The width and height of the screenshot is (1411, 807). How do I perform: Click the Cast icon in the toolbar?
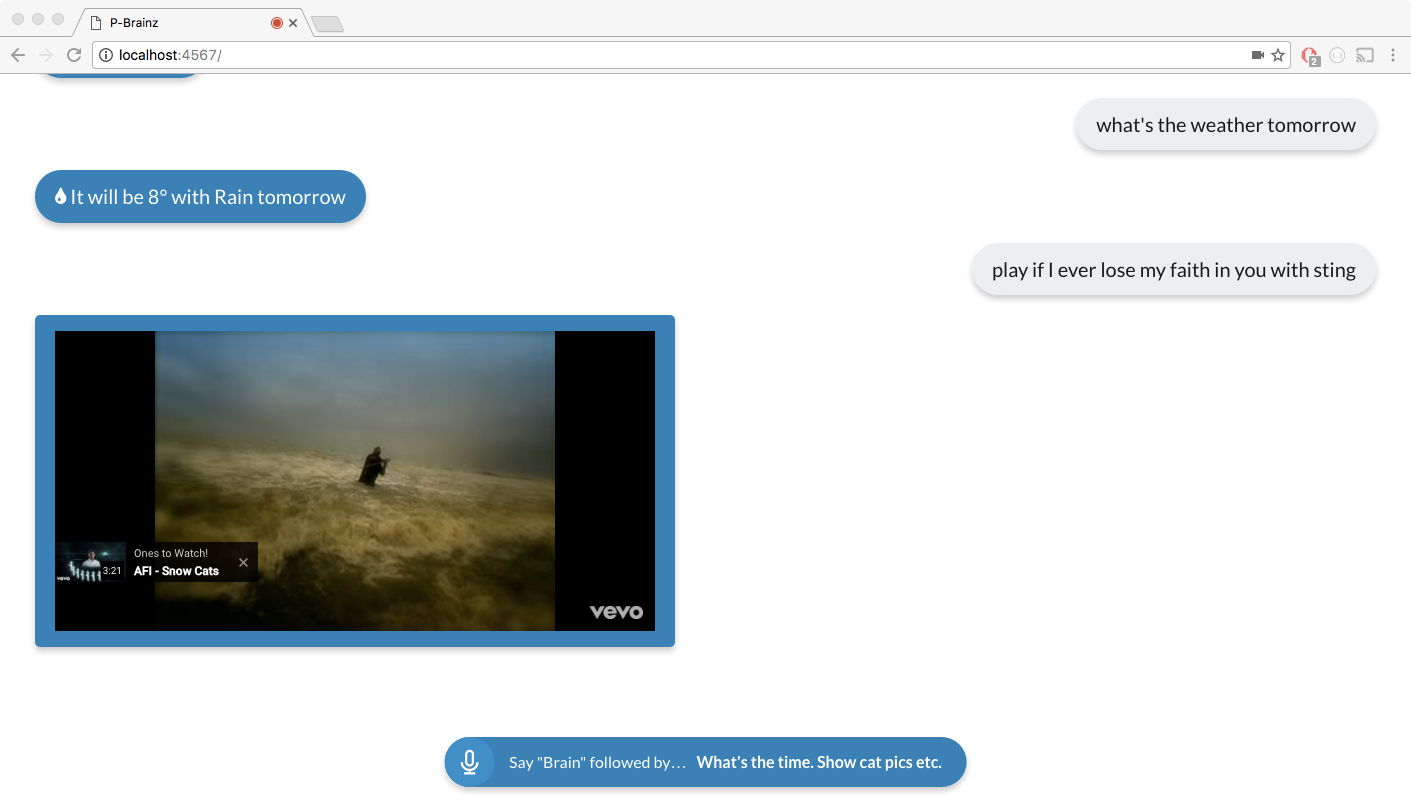click(1365, 55)
